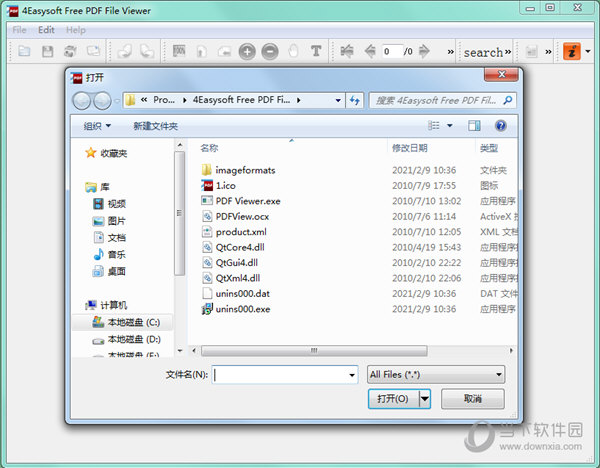This screenshot has width=600, height=468.
Task: Select the Text selection T tool
Action: pos(316,51)
